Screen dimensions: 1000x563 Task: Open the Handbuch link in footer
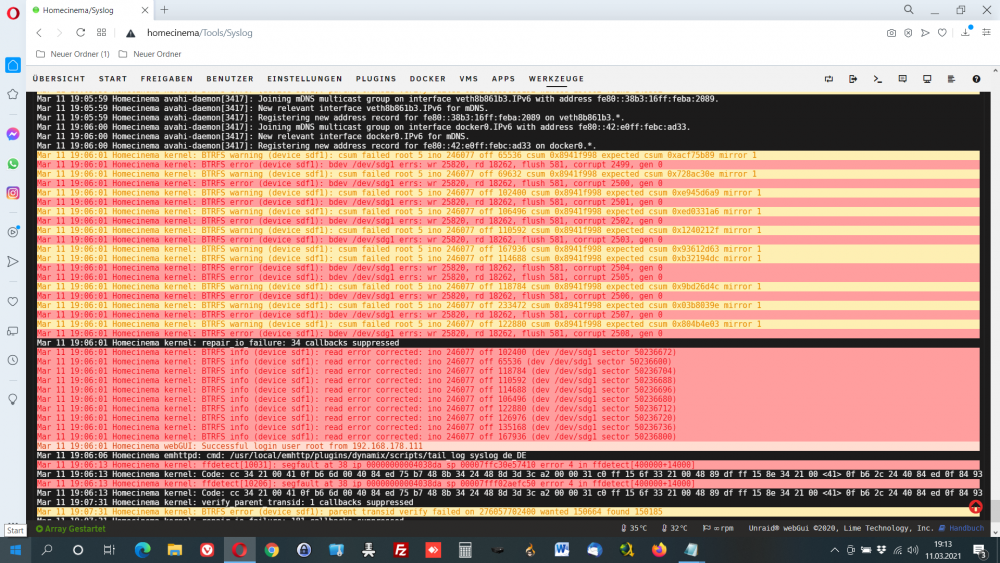(x=962, y=528)
